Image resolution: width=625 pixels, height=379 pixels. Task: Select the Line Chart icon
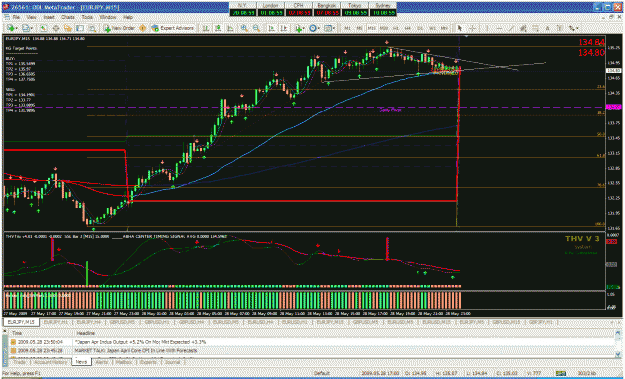tap(230, 28)
